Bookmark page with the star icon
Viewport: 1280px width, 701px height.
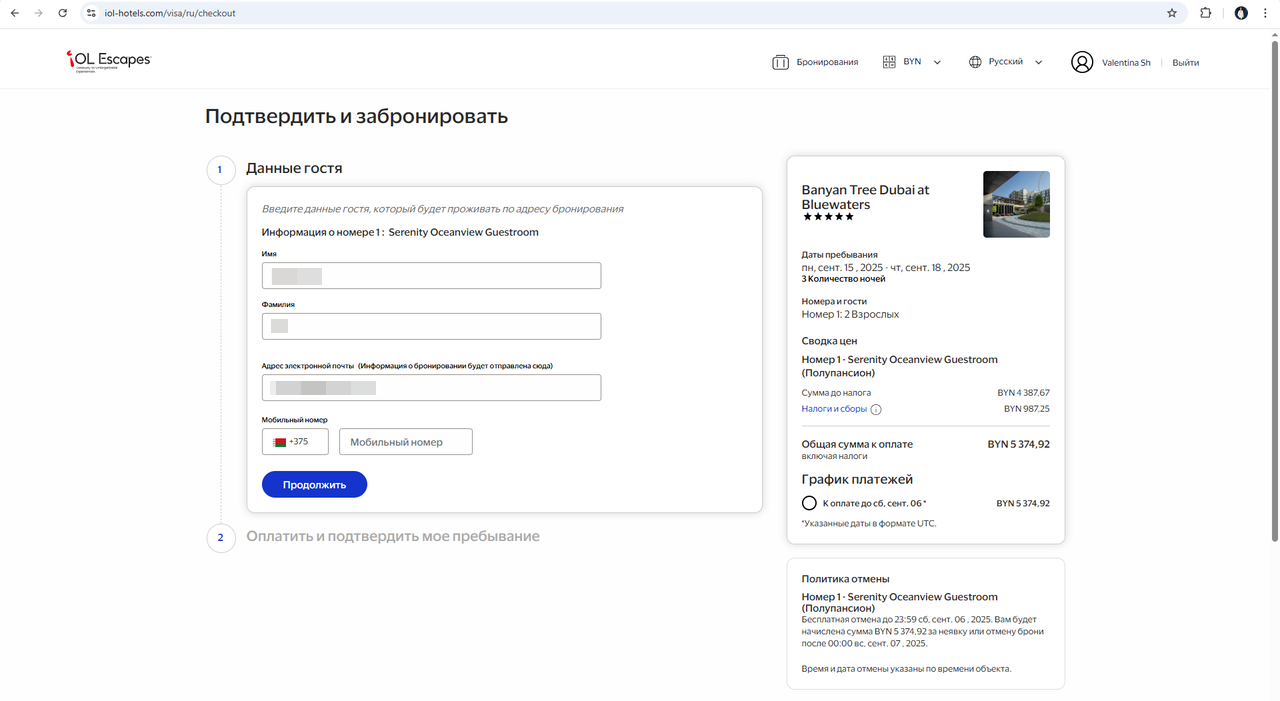click(x=1172, y=13)
